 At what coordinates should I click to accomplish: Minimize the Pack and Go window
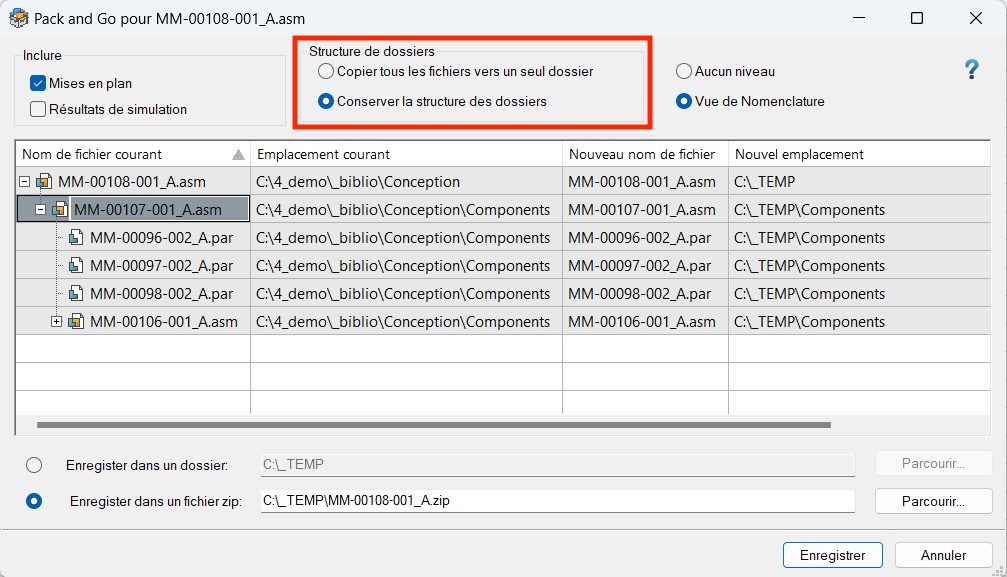pyautogui.click(x=859, y=18)
